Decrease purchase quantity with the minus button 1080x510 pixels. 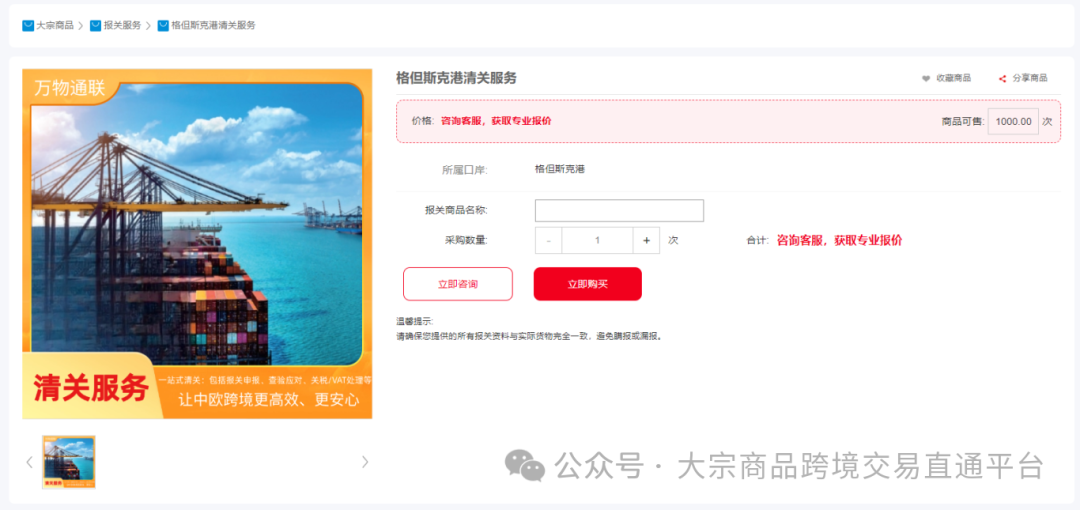548,240
